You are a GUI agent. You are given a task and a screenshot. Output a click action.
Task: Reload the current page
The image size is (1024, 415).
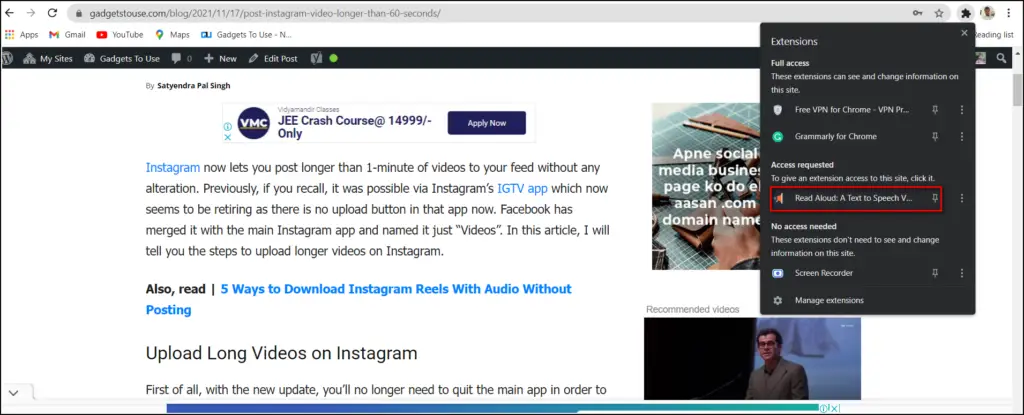click(52, 13)
